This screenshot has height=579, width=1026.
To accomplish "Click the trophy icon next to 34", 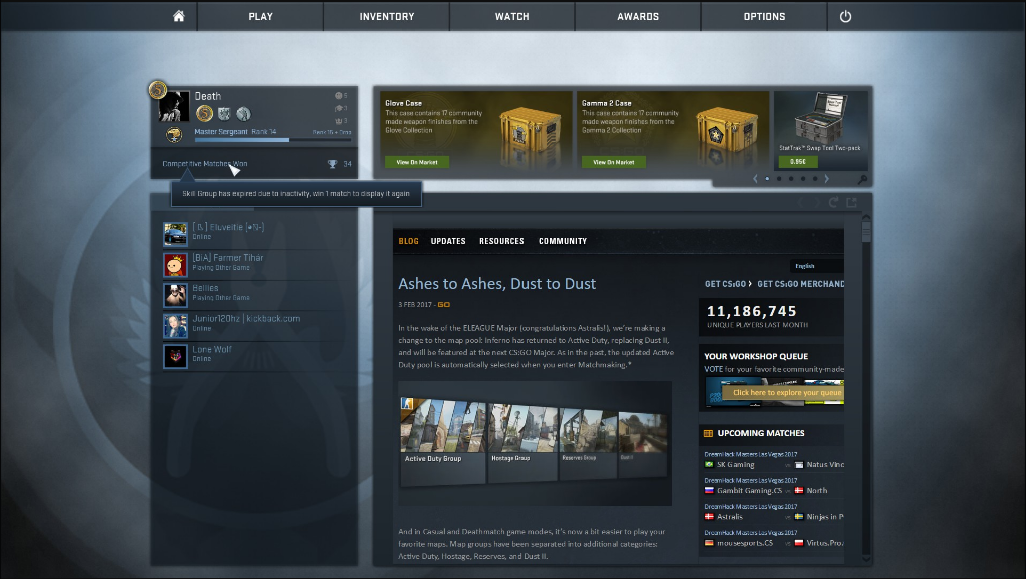I will coord(332,164).
